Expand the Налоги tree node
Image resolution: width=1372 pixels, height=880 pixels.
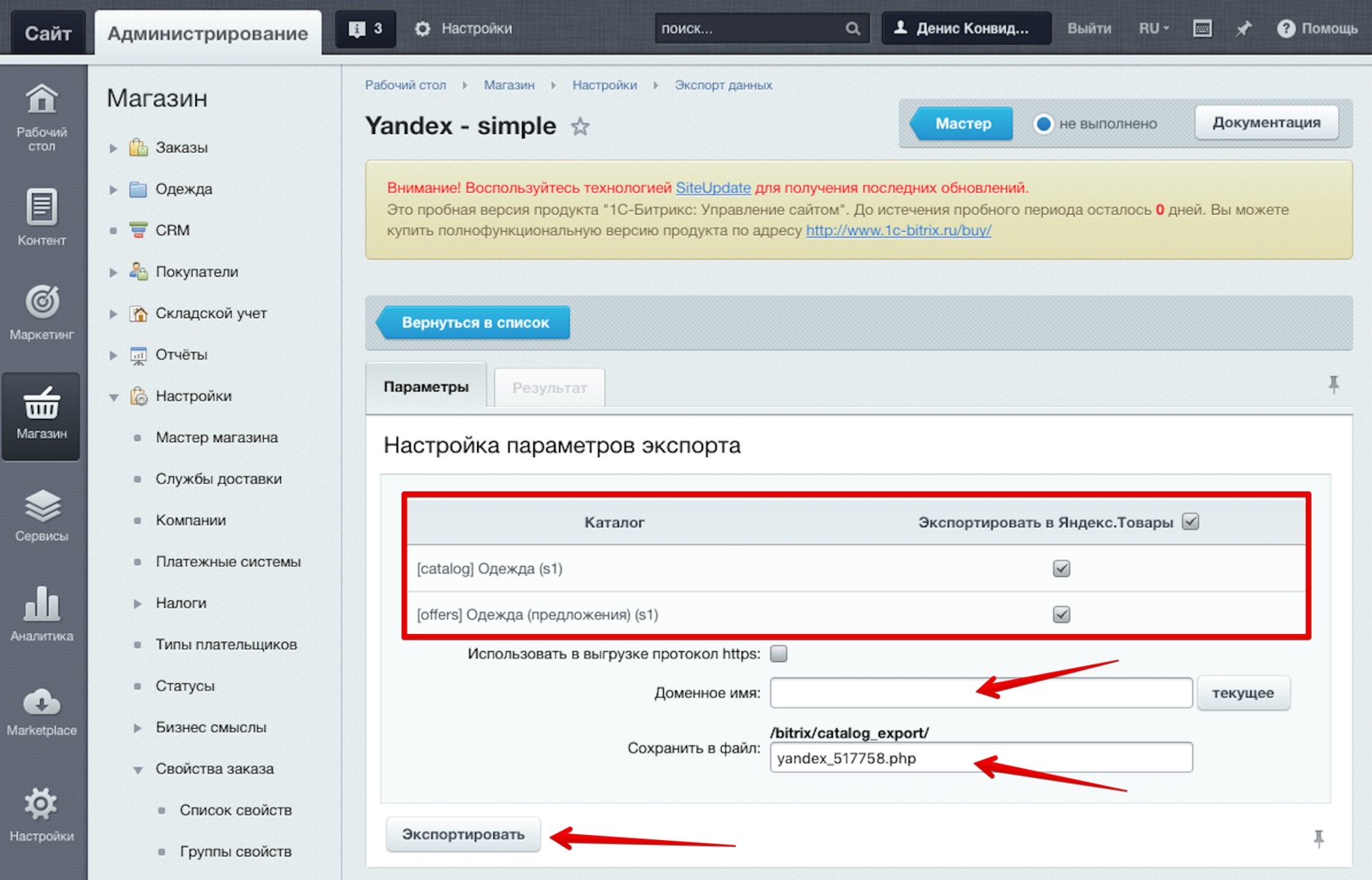[138, 604]
